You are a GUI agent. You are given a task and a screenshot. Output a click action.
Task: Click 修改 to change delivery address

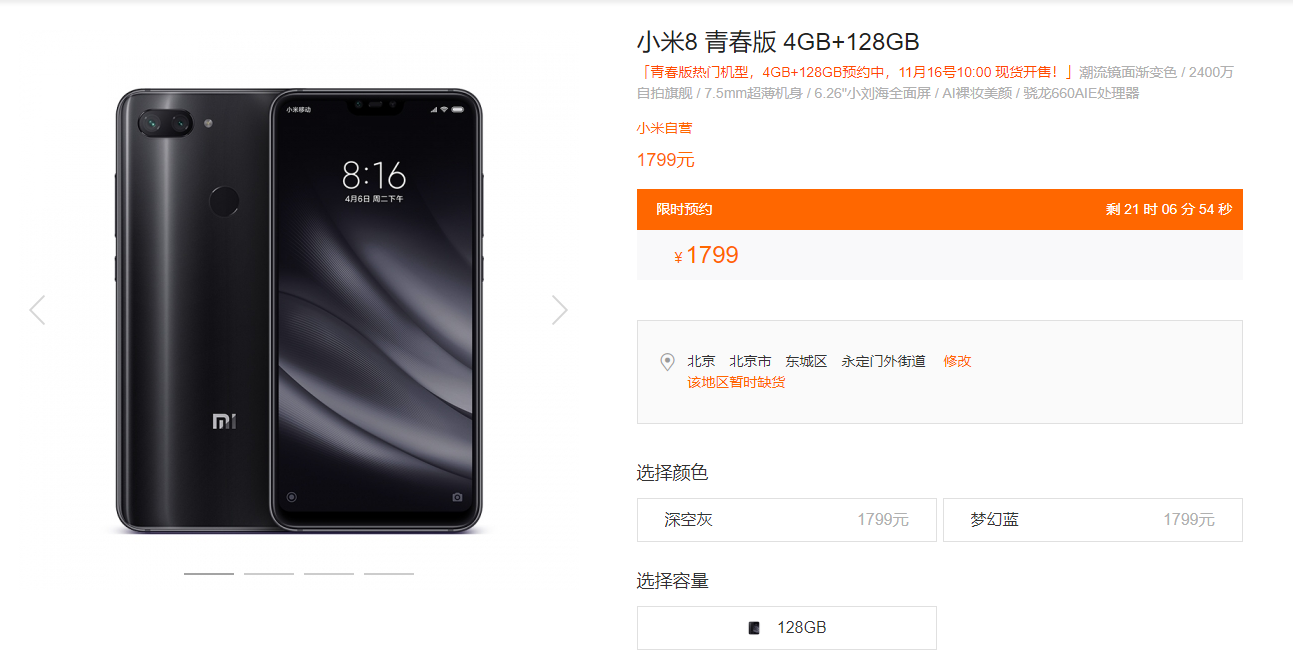click(957, 361)
